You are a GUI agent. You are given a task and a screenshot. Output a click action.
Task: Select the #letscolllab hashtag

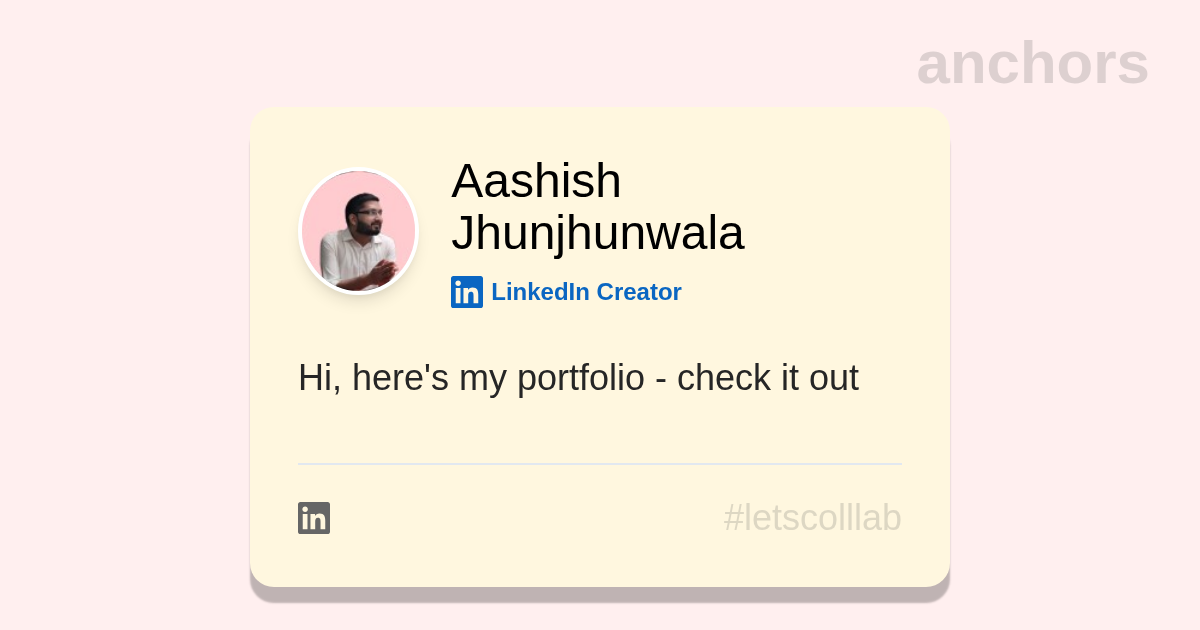[x=812, y=518]
